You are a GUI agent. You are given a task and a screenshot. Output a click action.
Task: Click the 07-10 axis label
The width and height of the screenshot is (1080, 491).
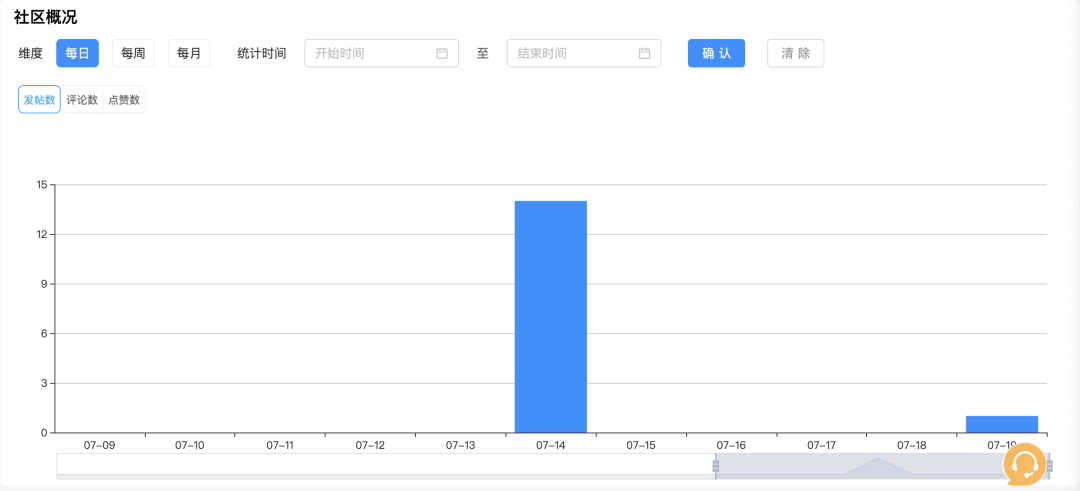pyautogui.click(x=190, y=446)
